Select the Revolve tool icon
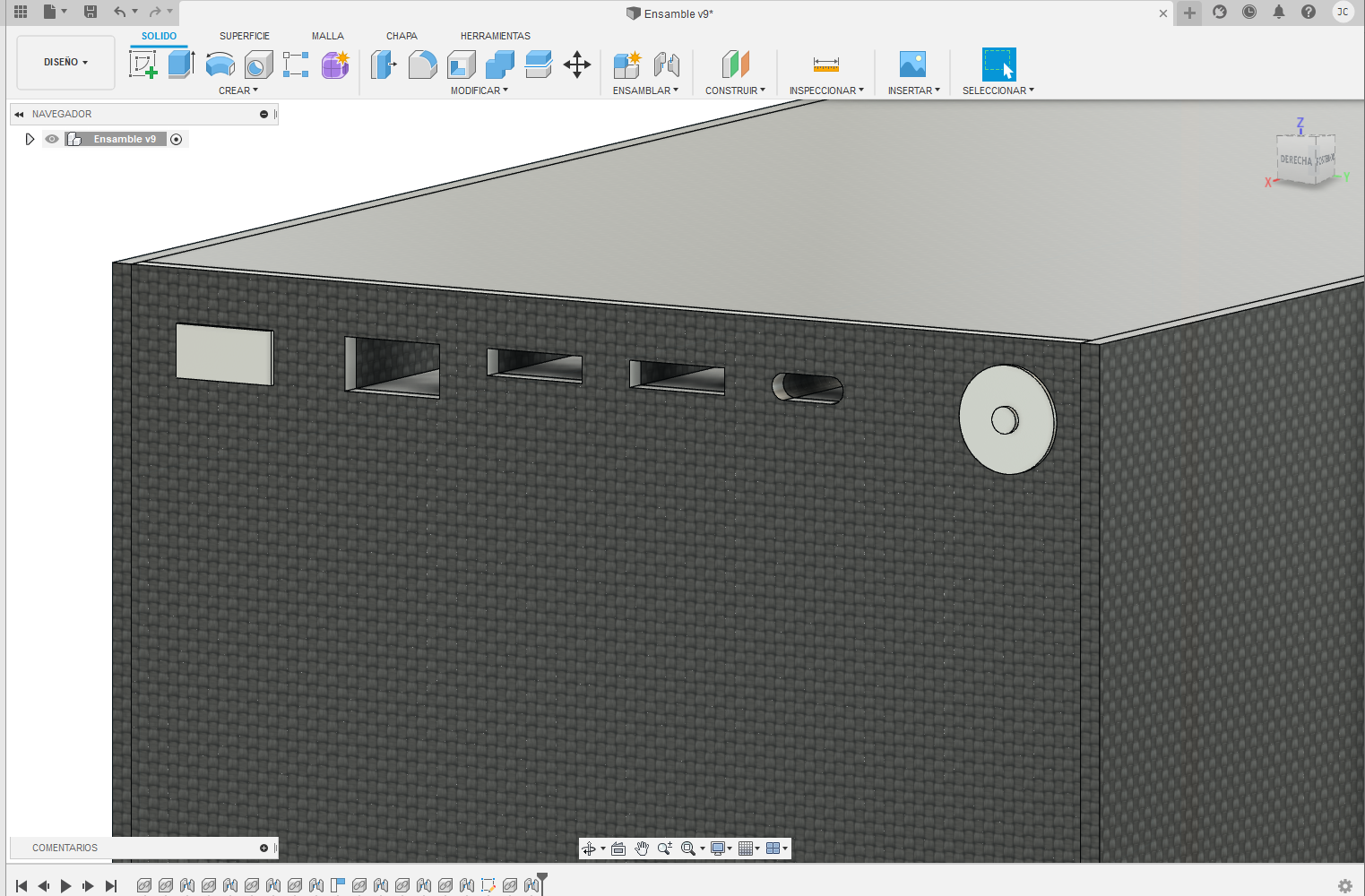The height and width of the screenshot is (896, 1365). click(x=220, y=65)
